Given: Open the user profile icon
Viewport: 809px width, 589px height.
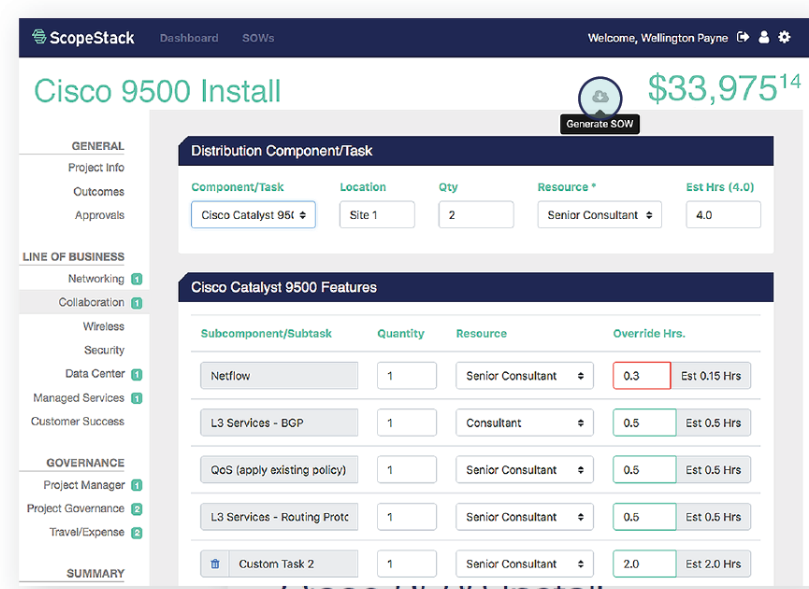Looking at the screenshot, I should pos(762,36).
